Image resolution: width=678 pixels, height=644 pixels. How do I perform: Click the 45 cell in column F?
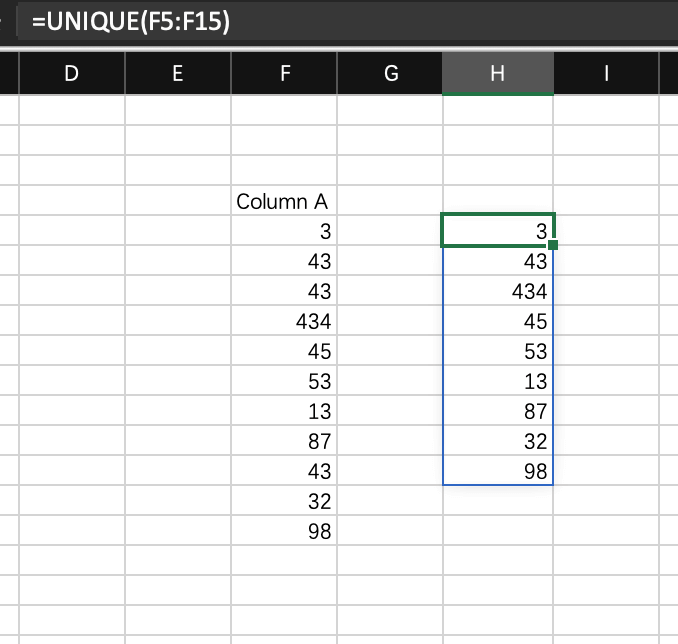(284, 351)
